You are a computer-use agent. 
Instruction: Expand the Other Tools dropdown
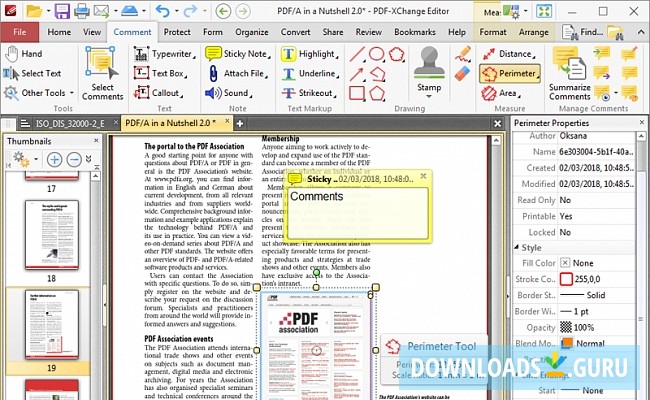pos(71,93)
